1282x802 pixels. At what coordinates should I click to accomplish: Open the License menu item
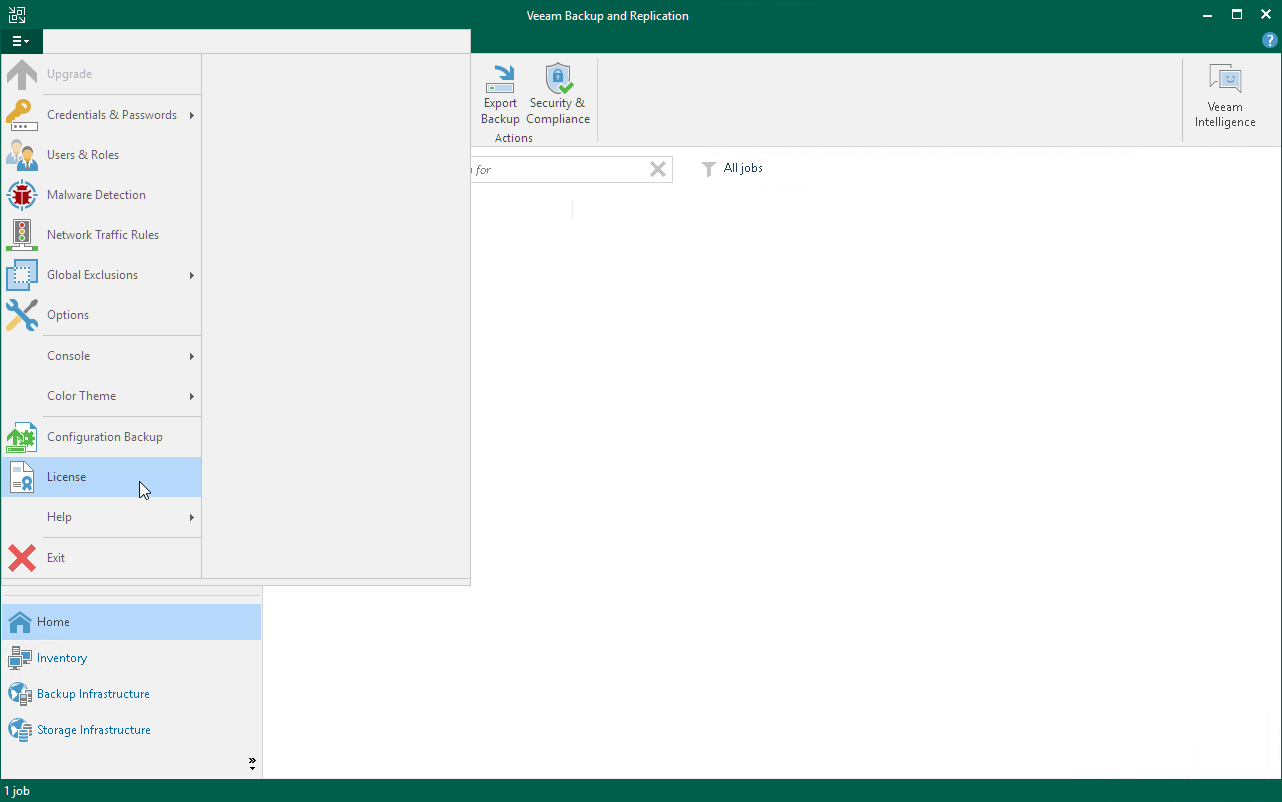coord(102,477)
